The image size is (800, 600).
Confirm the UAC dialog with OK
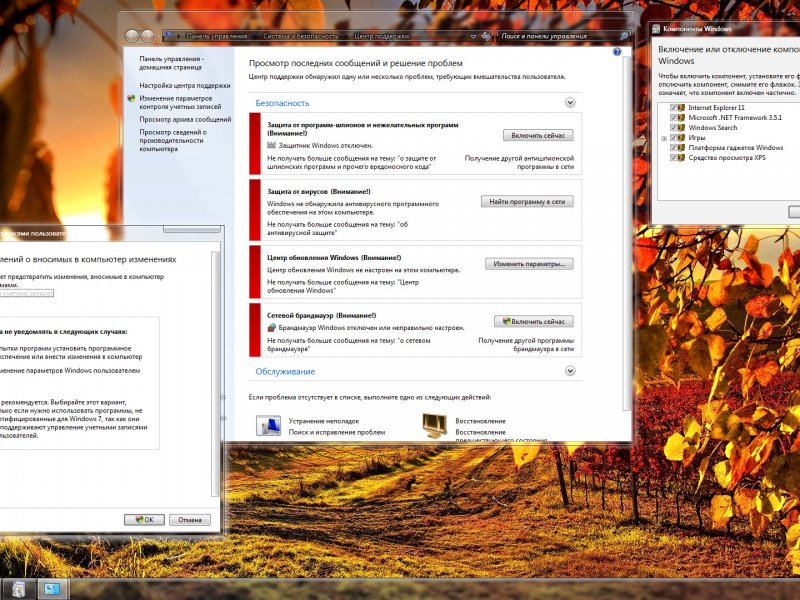point(144,519)
